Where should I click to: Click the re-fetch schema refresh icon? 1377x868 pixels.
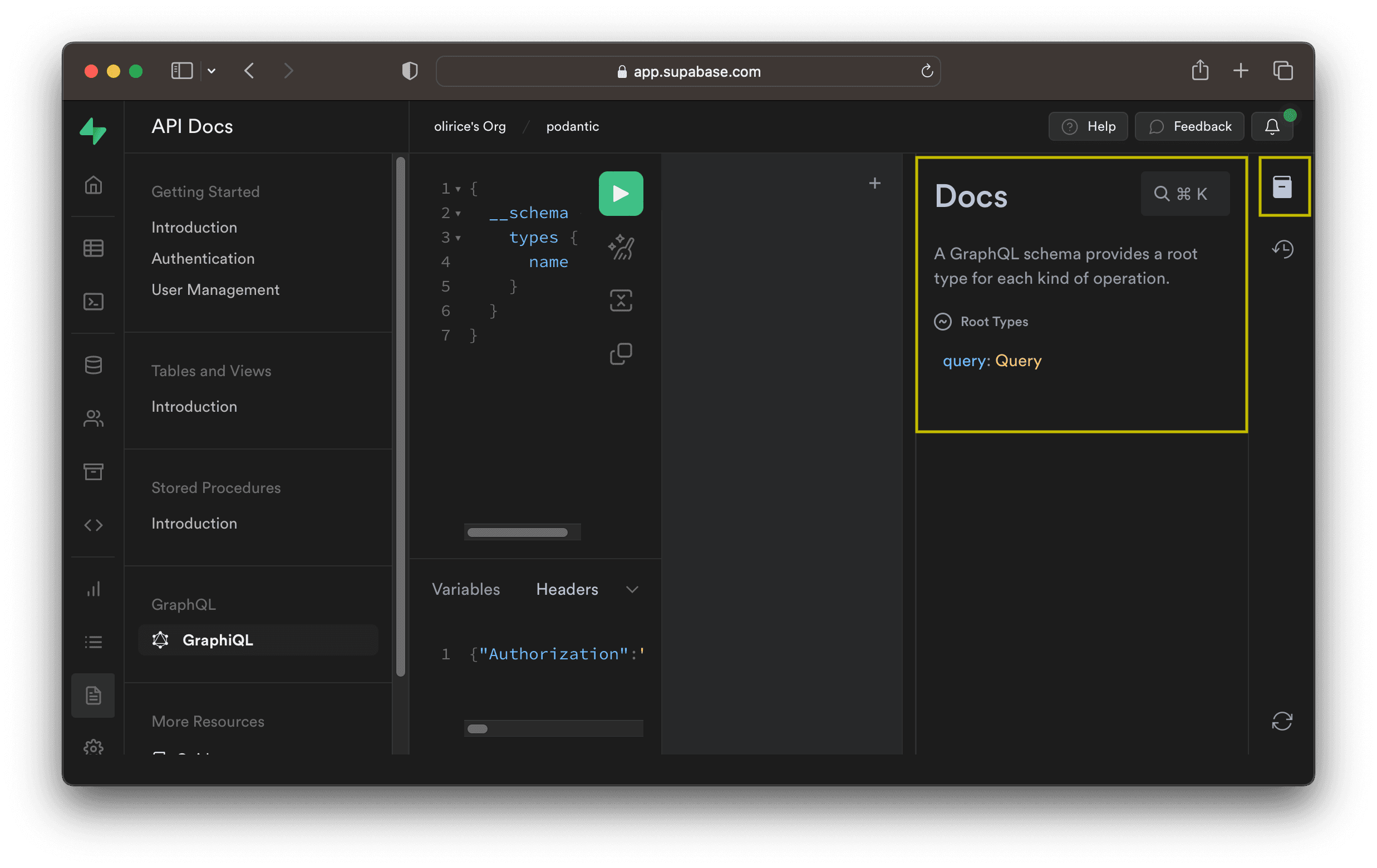1281,721
